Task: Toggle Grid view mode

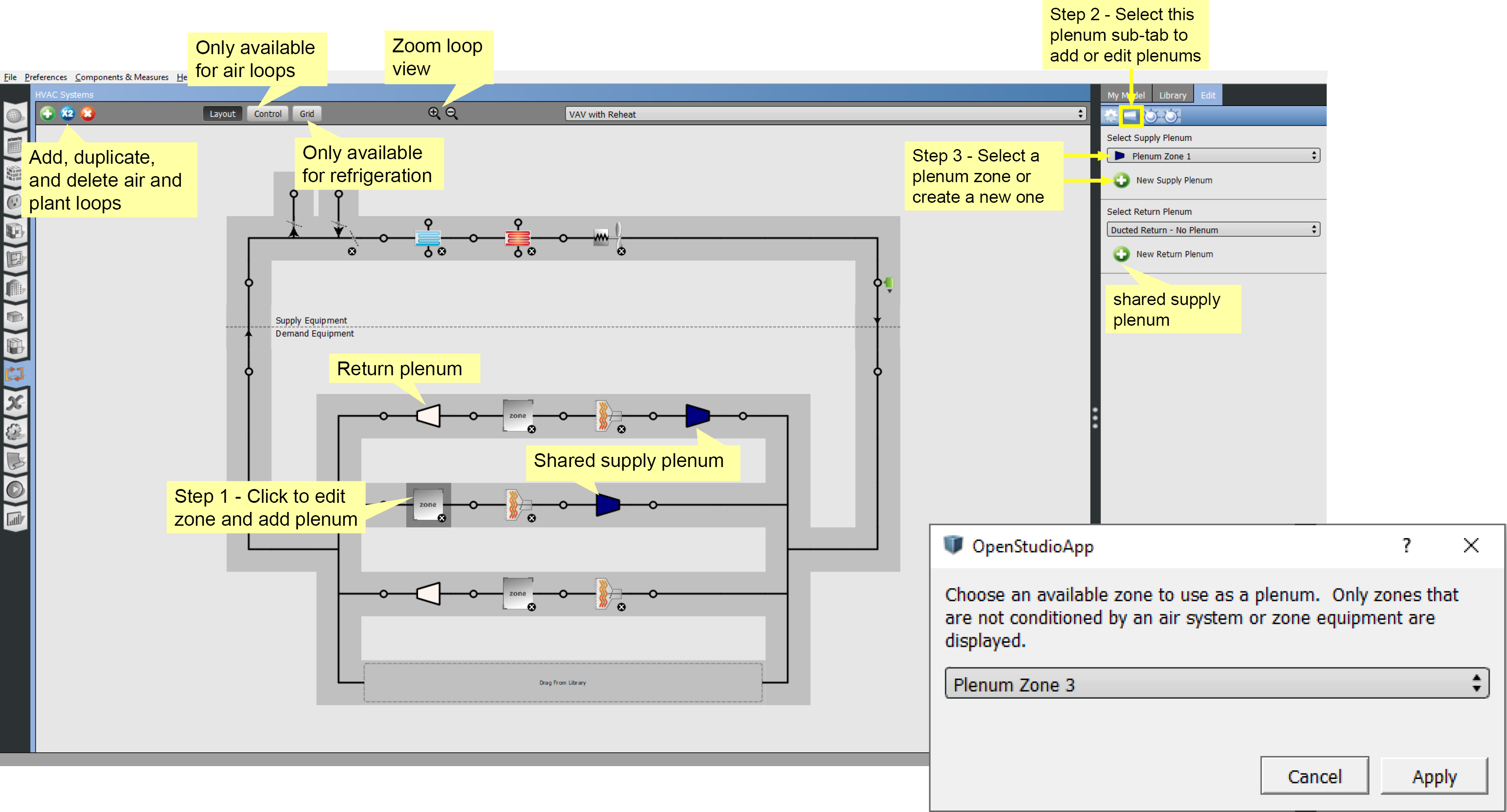Action: (x=307, y=113)
